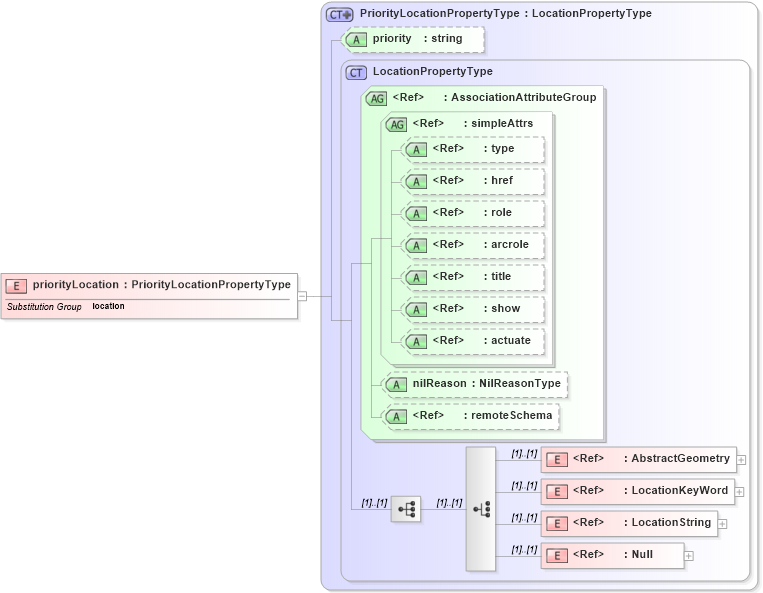Expand the Null element
The width and height of the screenshot is (763, 593).
point(689,556)
